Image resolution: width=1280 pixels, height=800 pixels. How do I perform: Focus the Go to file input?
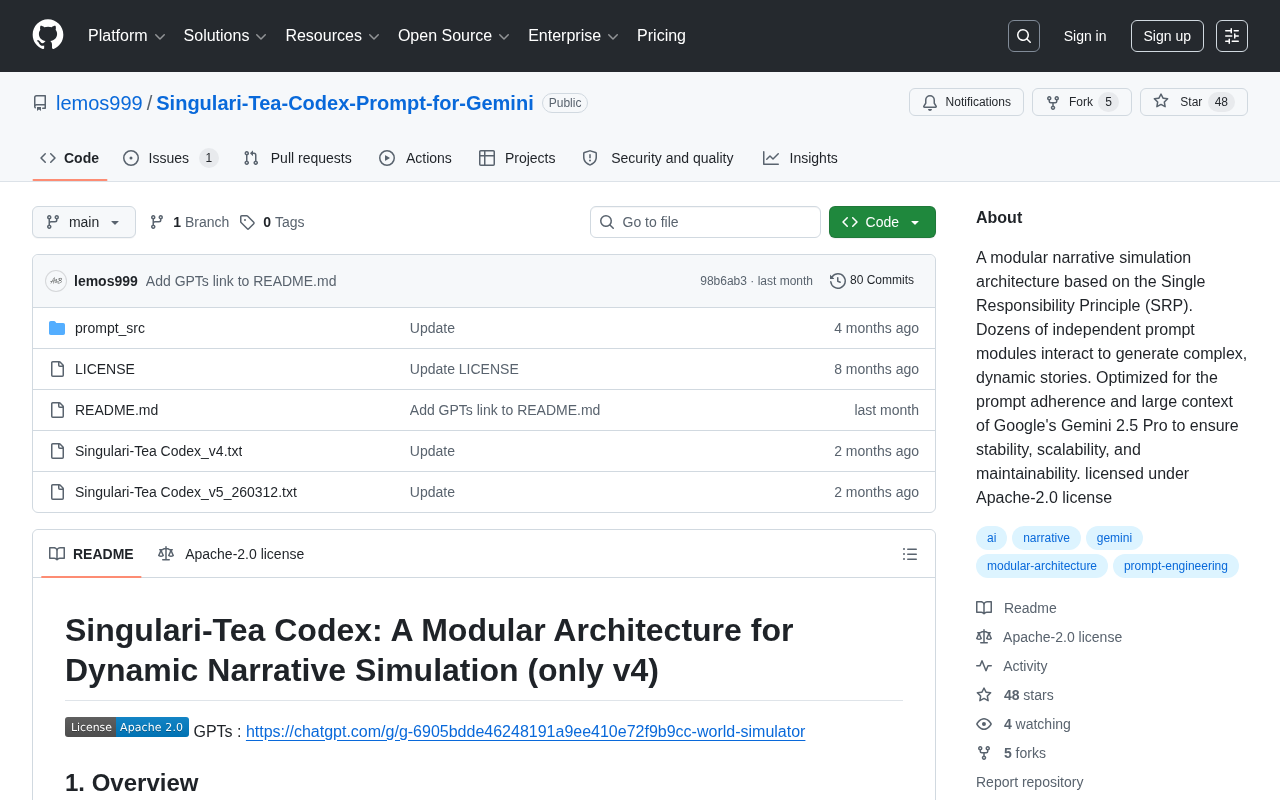(705, 222)
